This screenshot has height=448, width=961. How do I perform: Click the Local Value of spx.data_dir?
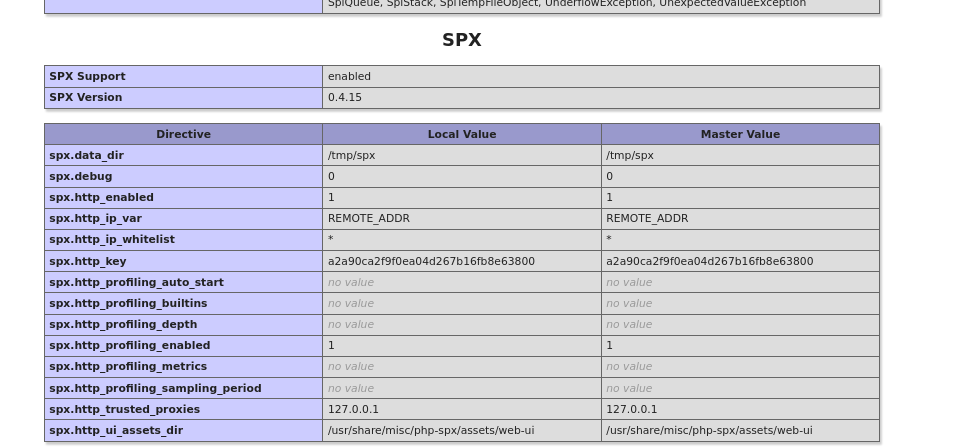click(x=351, y=156)
